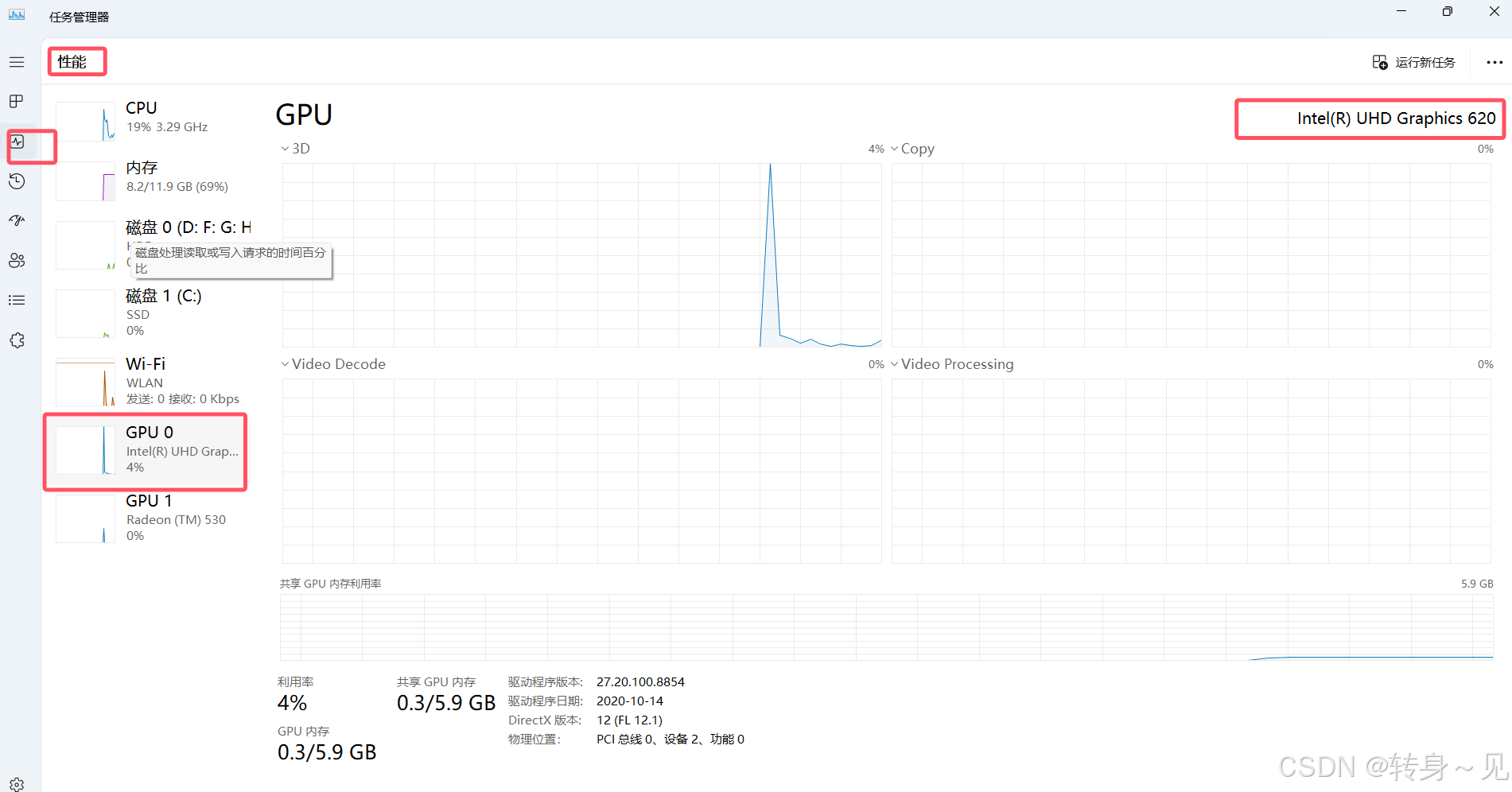Open the Startup apps page icon

[x=17, y=220]
